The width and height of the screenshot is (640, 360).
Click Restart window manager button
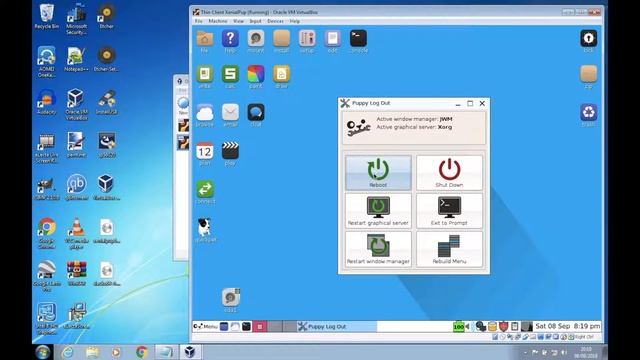click(378, 249)
